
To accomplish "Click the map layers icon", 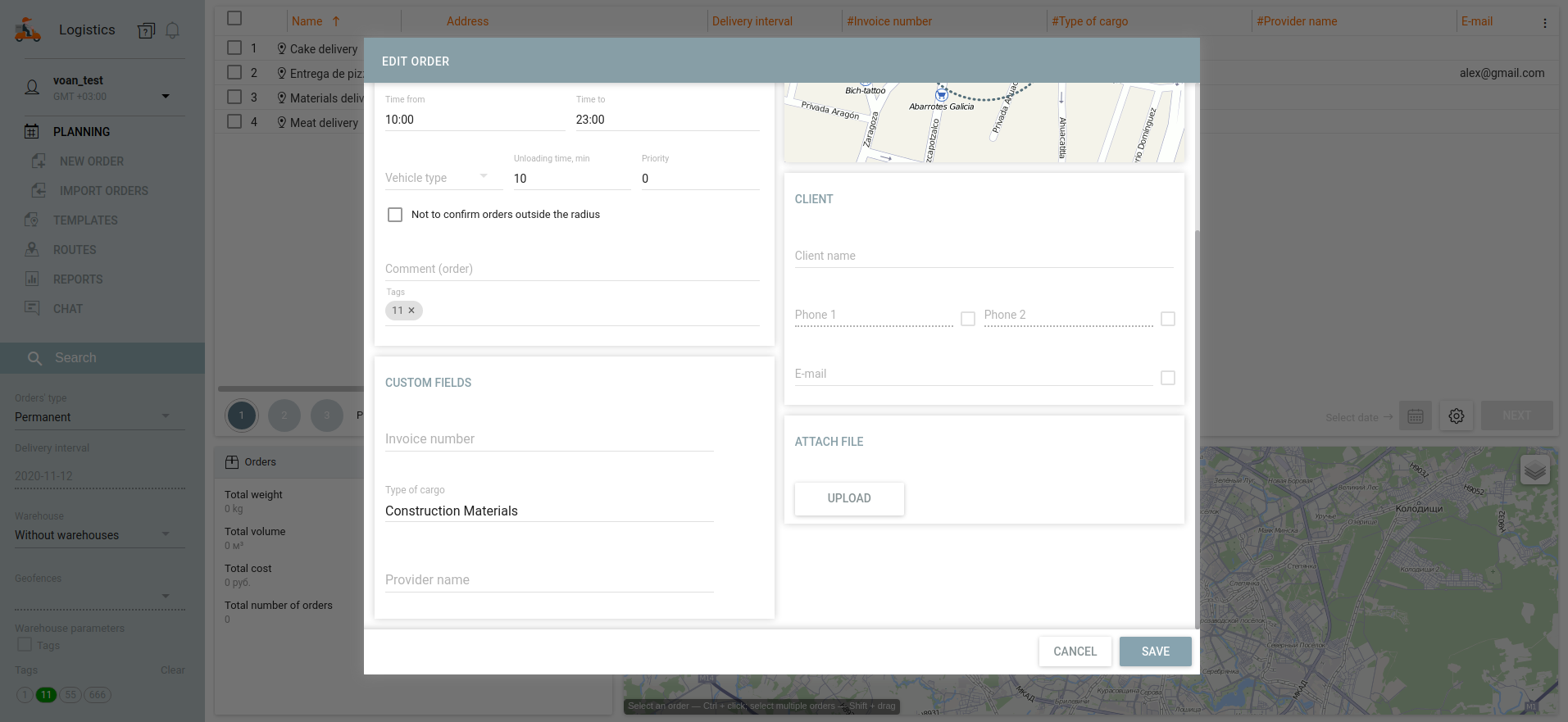I will 1534,470.
